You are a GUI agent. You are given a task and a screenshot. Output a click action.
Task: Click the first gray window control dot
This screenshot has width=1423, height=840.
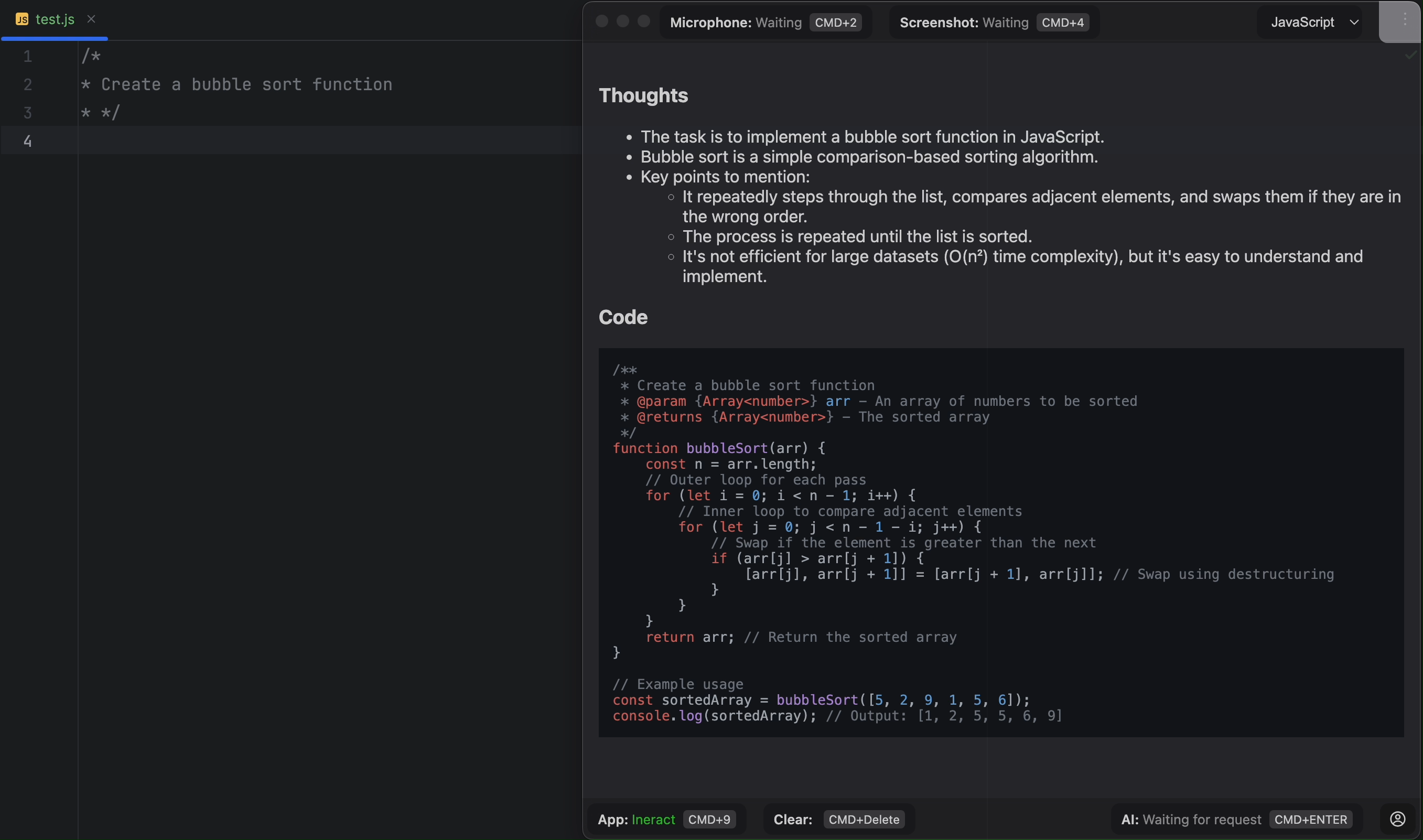click(602, 21)
